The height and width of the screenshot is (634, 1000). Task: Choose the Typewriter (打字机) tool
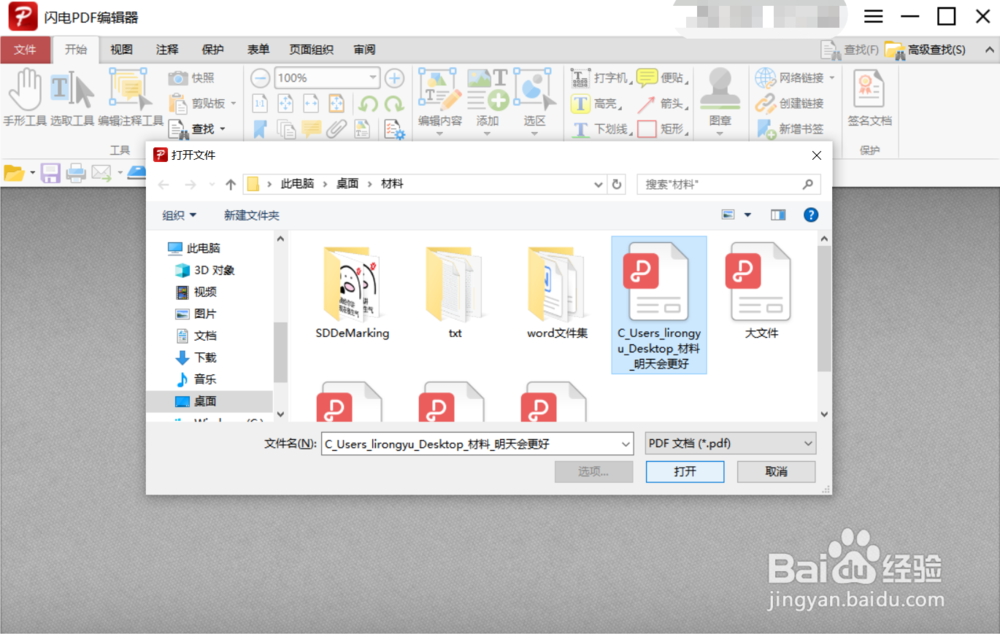[600, 78]
